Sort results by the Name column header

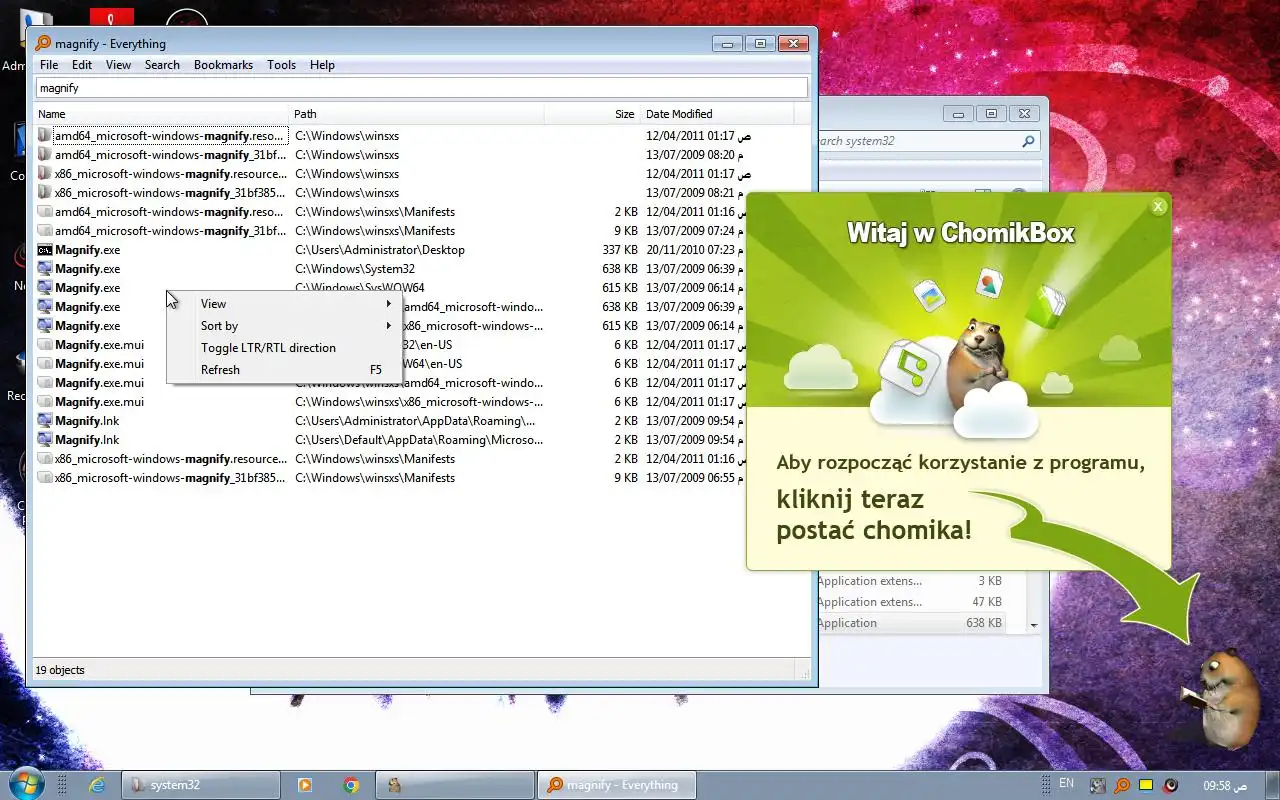[162, 114]
